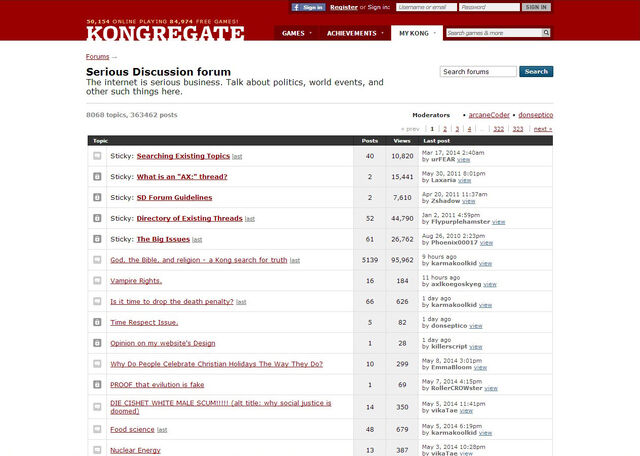
Task: Open The Big Issues thread
Action: point(163,239)
